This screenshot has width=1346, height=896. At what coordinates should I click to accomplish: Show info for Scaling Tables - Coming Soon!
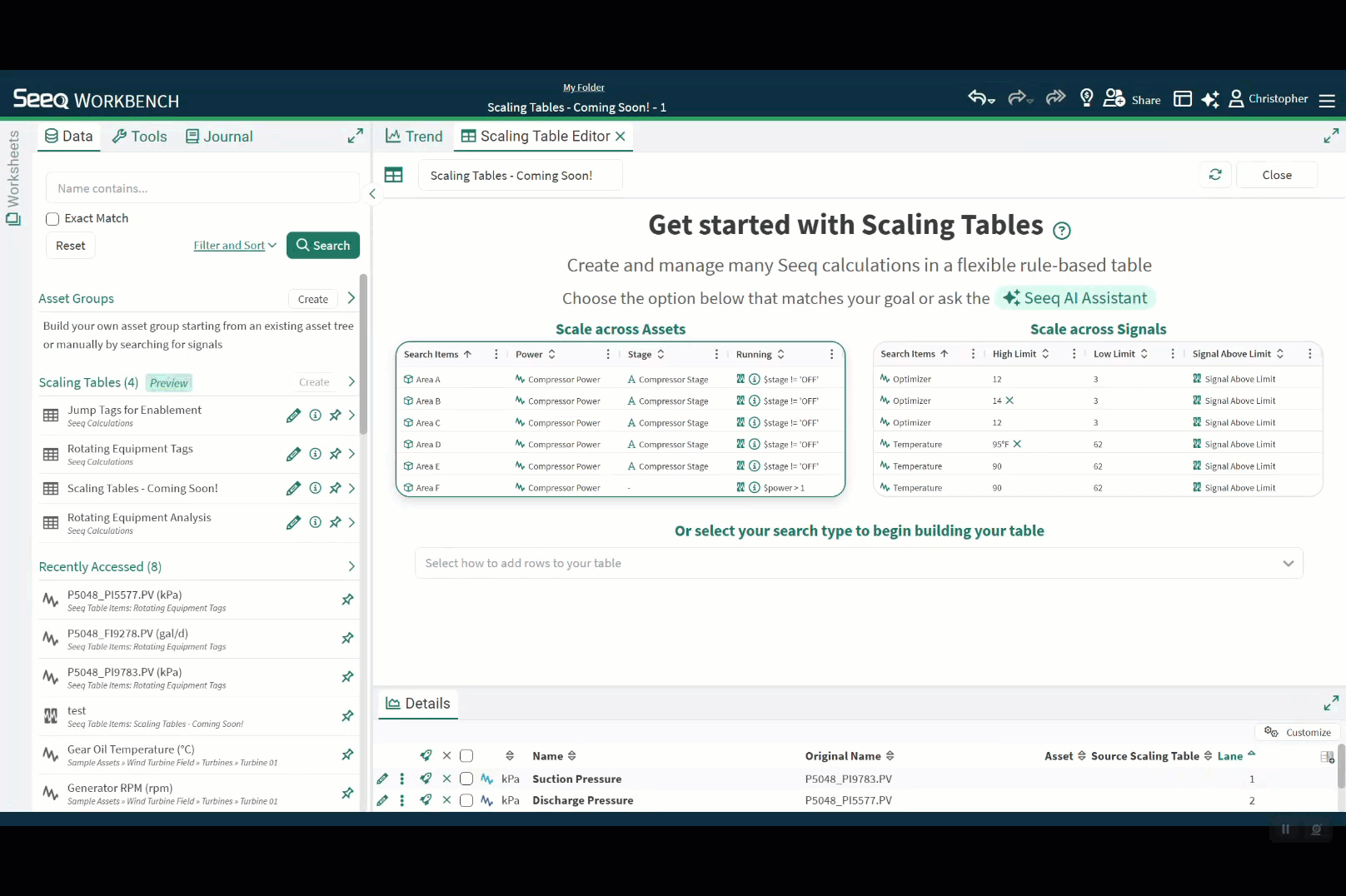(x=314, y=488)
